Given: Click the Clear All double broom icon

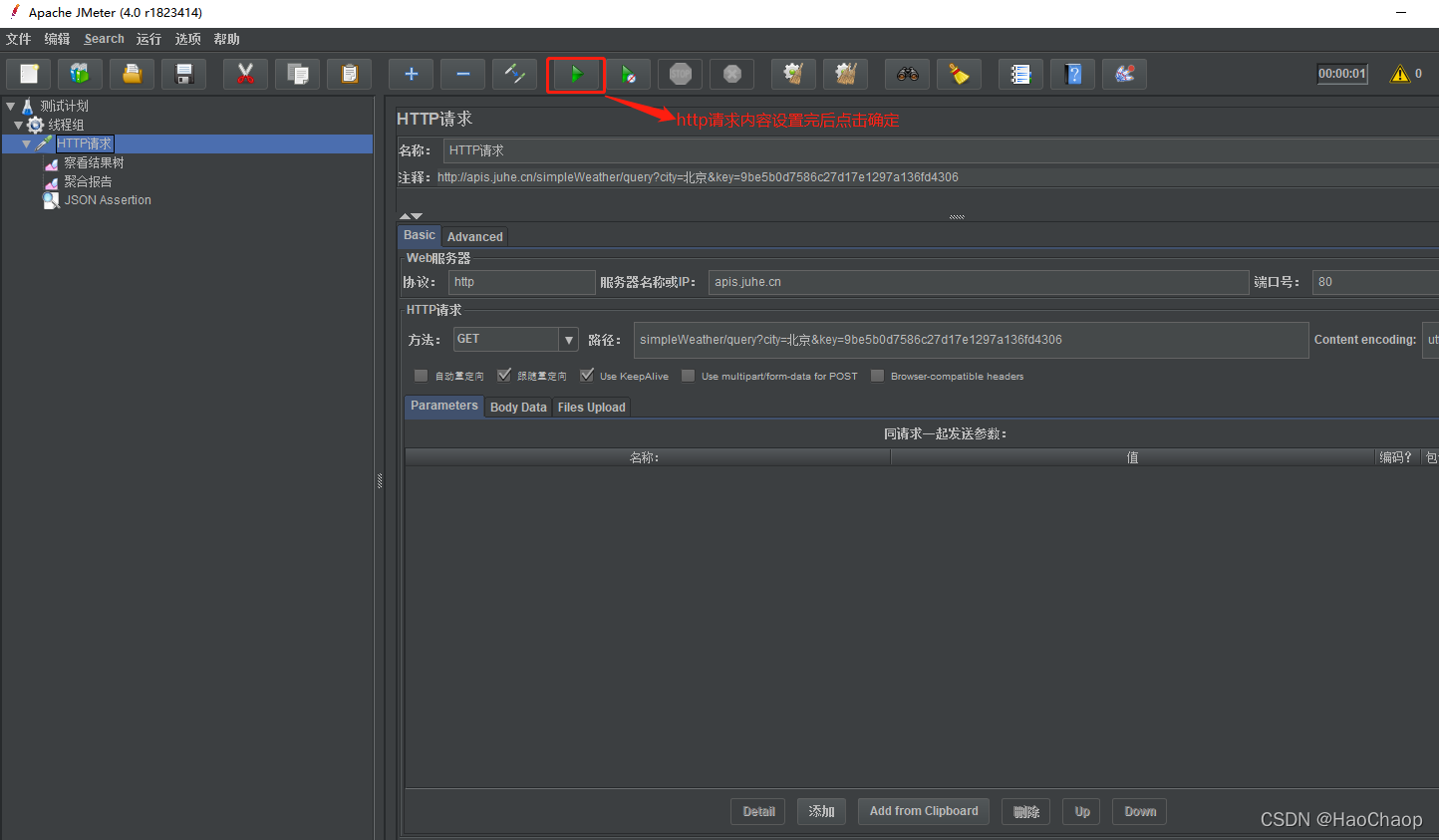Looking at the screenshot, I should [x=845, y=74].
